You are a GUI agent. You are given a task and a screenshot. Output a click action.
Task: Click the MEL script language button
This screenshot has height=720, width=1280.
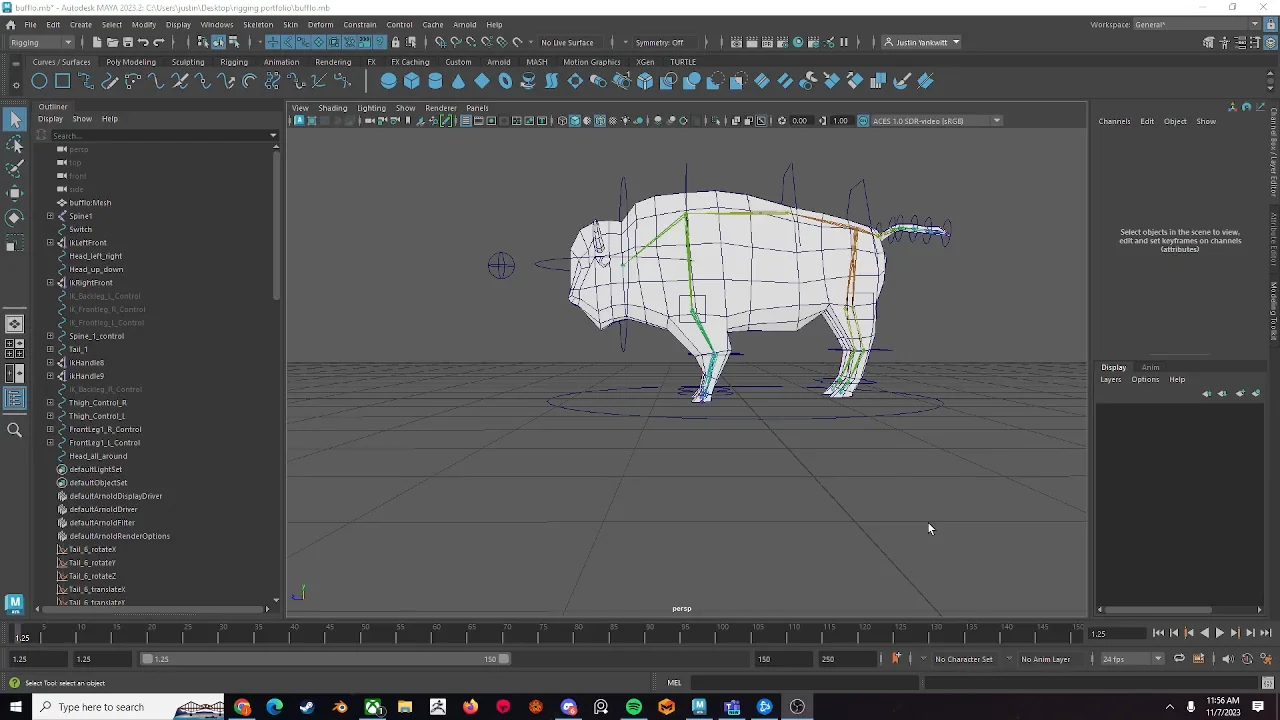point(674,683)
